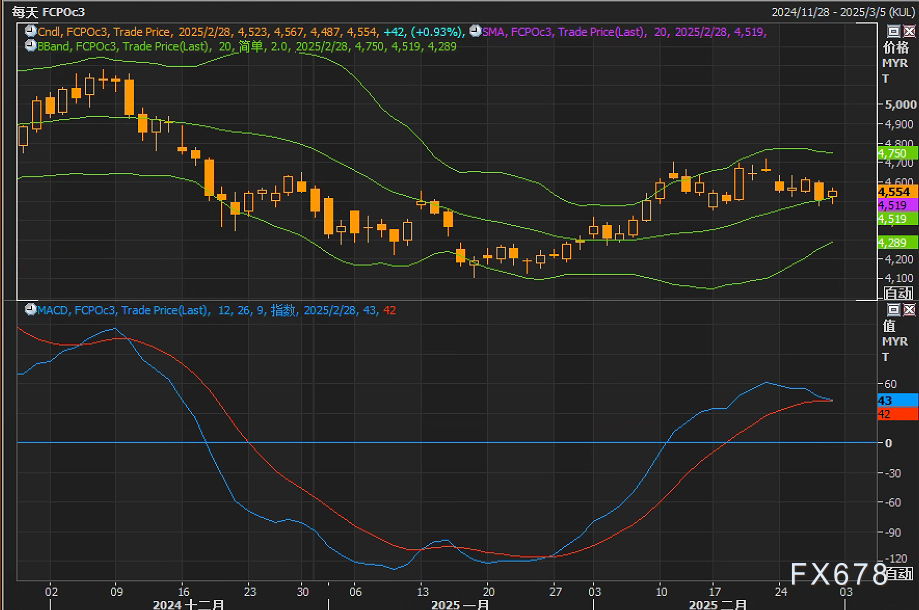Click the magenta 4,519 SMA value tag

point(893,204)
